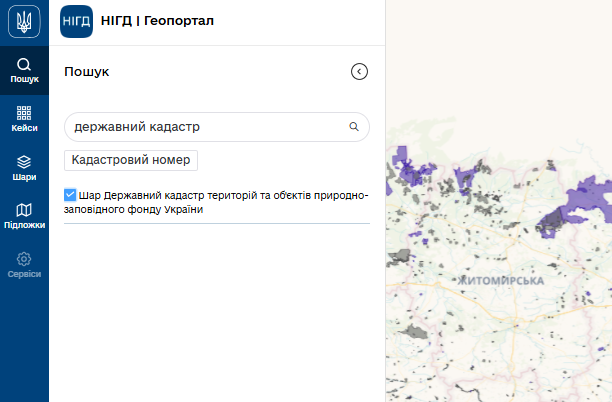Open the Підложки basemaps panel
This screenshot has width=612, height=402.
24,216
